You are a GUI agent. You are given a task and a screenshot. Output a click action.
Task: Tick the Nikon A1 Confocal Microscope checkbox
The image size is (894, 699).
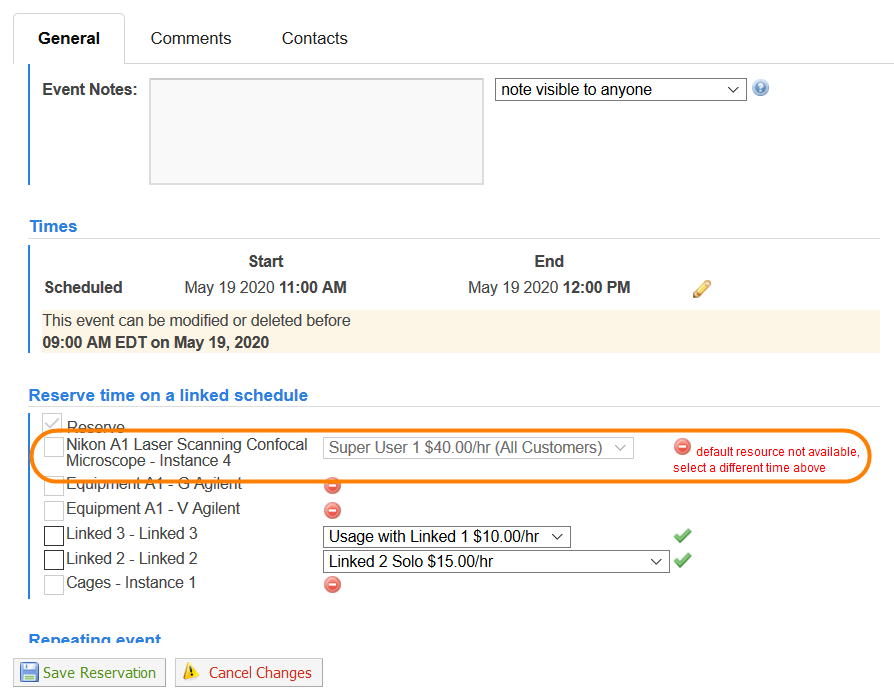(x=54, y=449)
